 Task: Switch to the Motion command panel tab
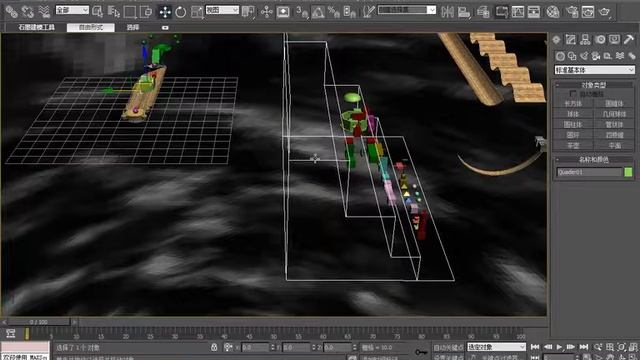tap(600, 40)
